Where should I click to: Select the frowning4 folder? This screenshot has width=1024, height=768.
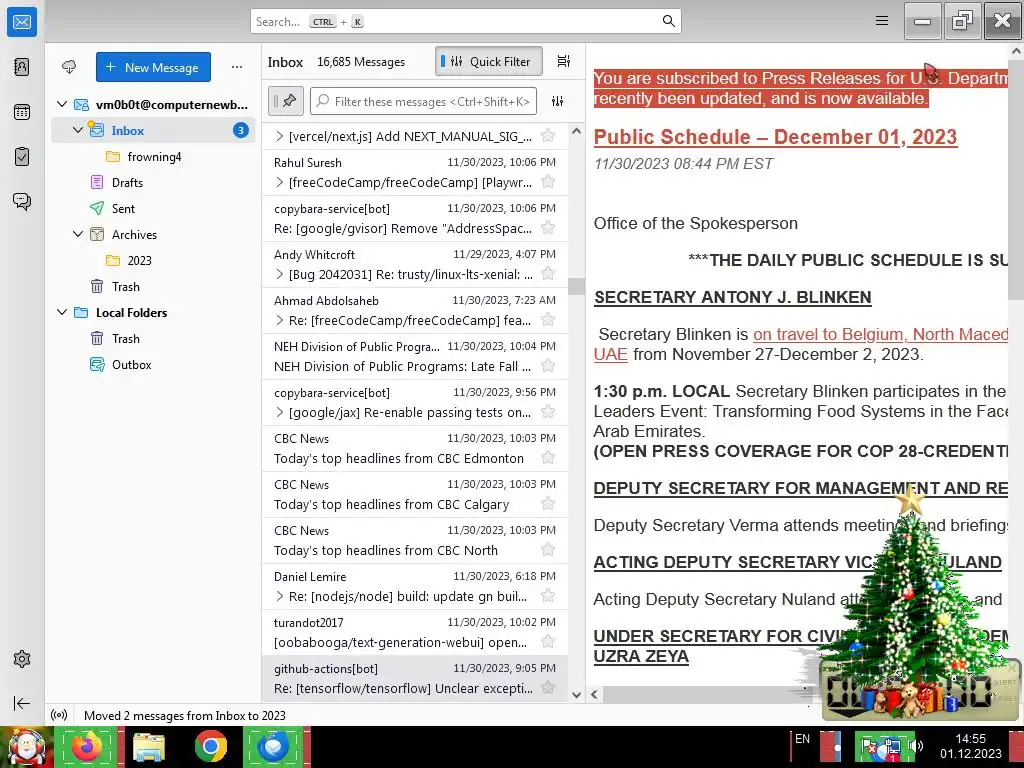coord(153,157)
